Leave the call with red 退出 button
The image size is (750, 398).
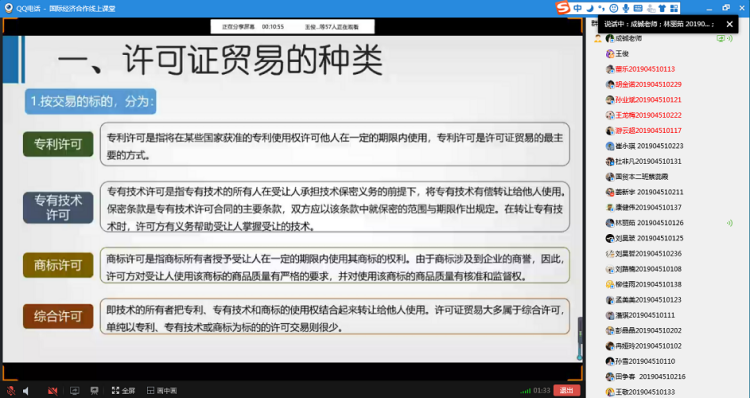567,391
